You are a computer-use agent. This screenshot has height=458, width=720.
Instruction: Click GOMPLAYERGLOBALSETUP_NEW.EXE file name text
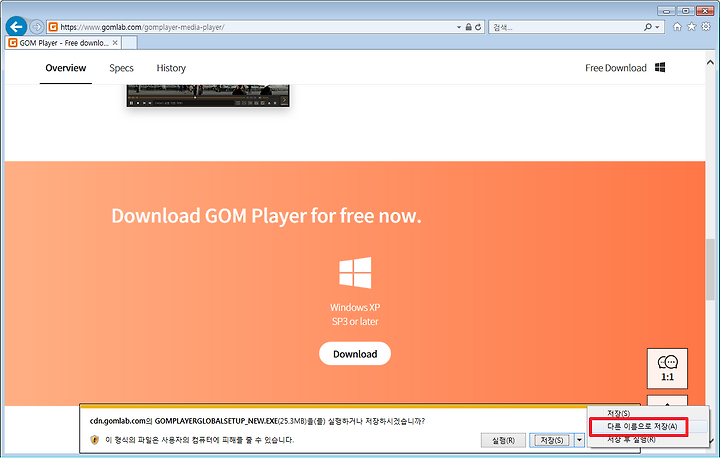[x=216, y=421]
